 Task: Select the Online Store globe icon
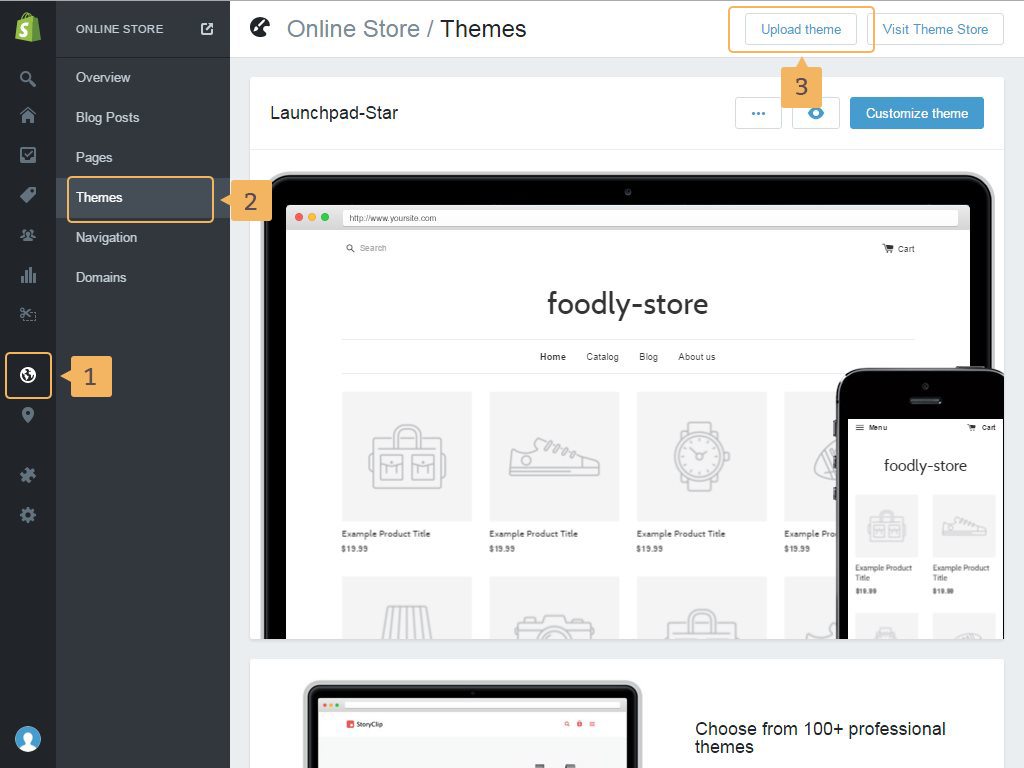pos(28,375)
